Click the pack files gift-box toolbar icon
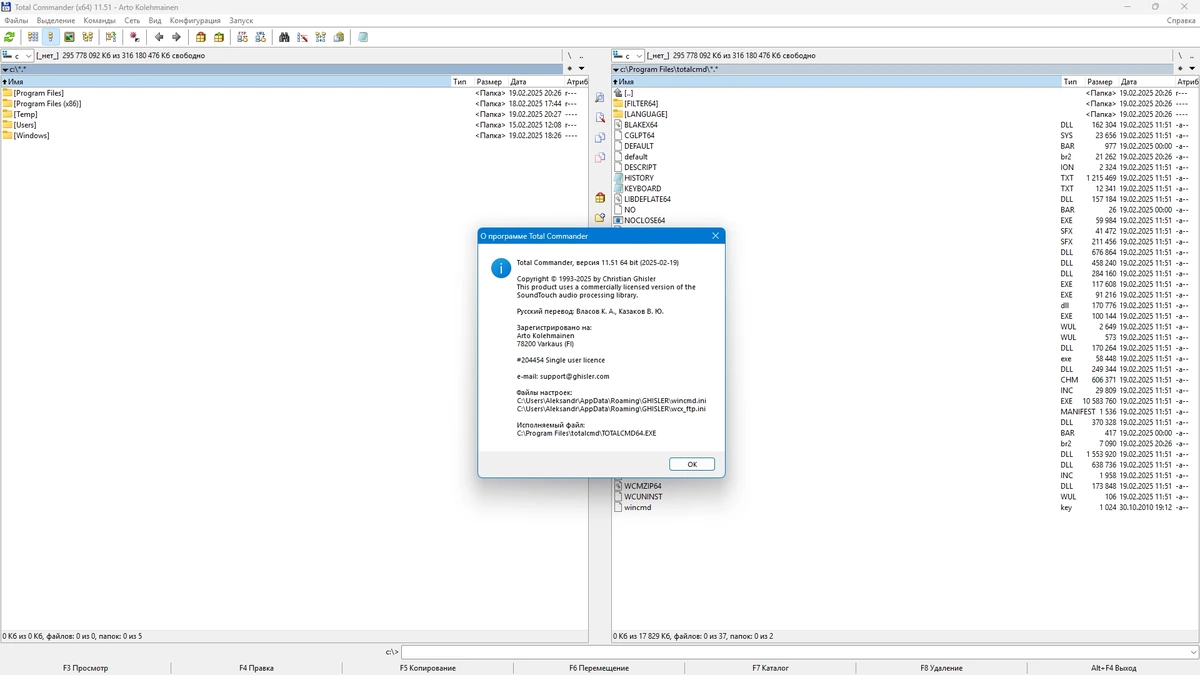 [200, 37]
